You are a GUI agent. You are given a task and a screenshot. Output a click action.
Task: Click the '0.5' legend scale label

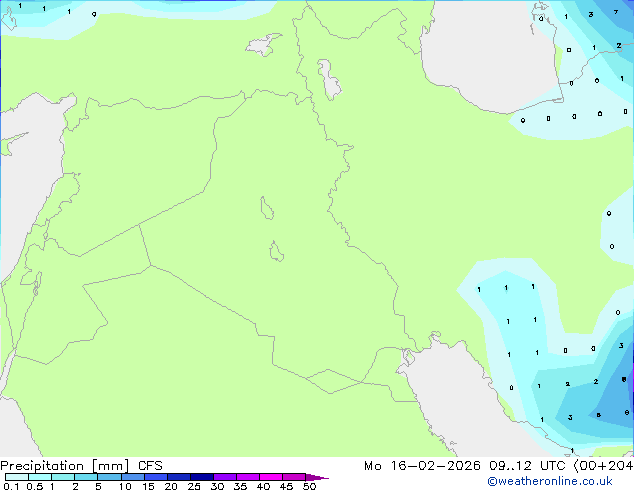pyautogui.click(x=34, y=486)
